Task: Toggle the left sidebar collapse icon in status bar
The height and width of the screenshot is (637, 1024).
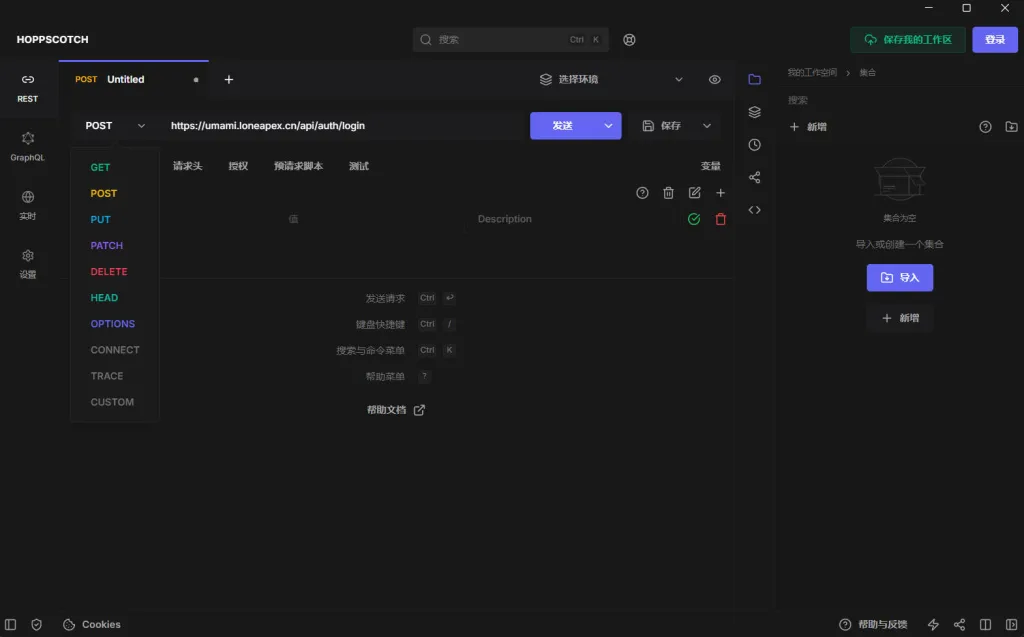Action: click(x=11, y=624)
